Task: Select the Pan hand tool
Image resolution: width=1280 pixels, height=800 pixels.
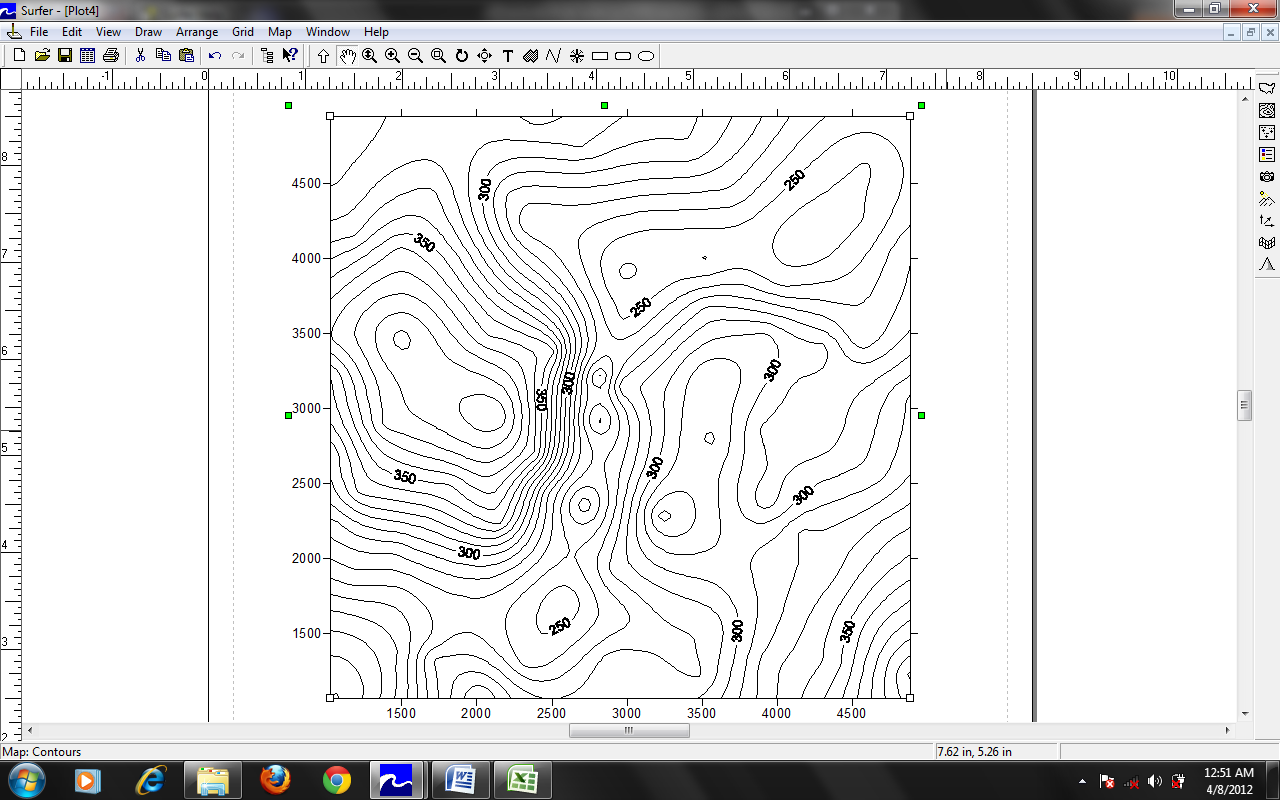Action: 347,56
